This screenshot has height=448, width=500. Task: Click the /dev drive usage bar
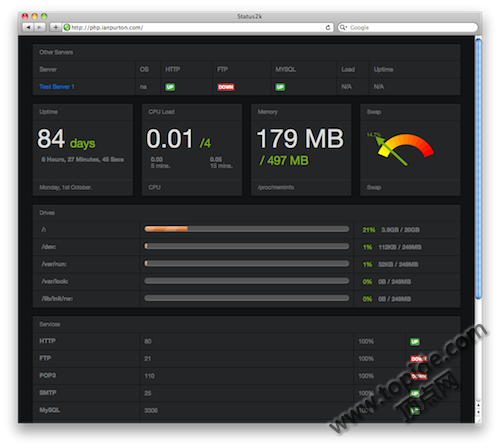coord(247,246)
